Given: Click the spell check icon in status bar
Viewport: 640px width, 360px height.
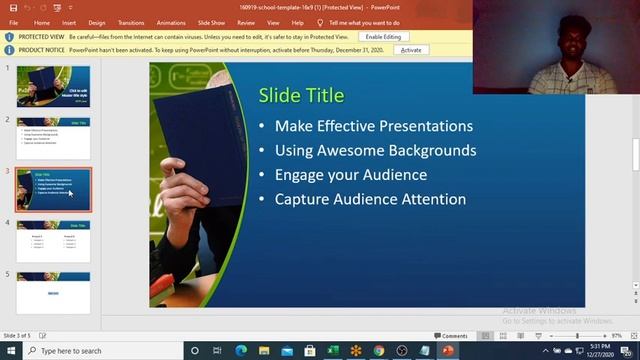Looking at the screenshot, I should tap(42, 336).
